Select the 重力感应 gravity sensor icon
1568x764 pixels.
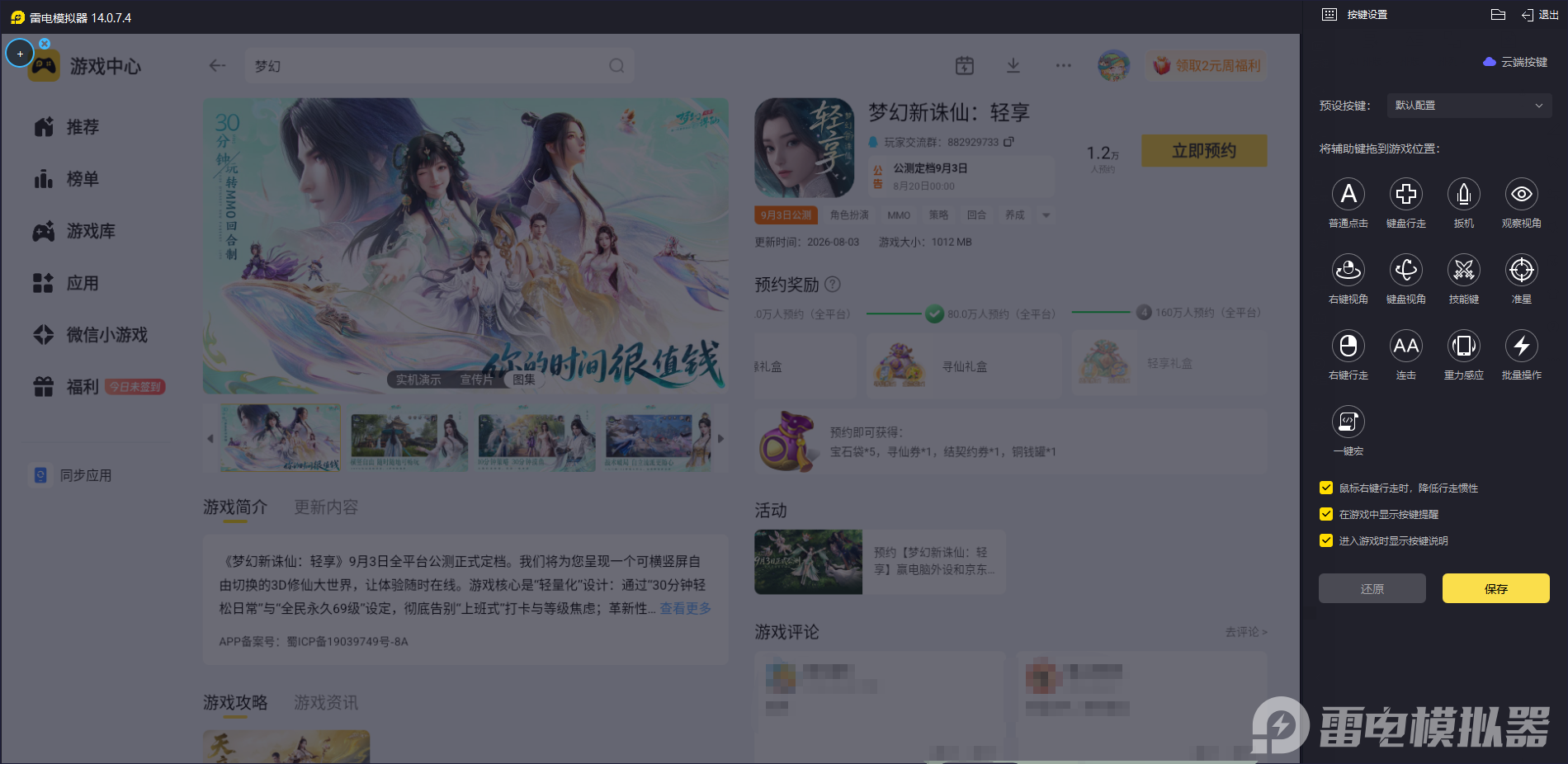1464,346
